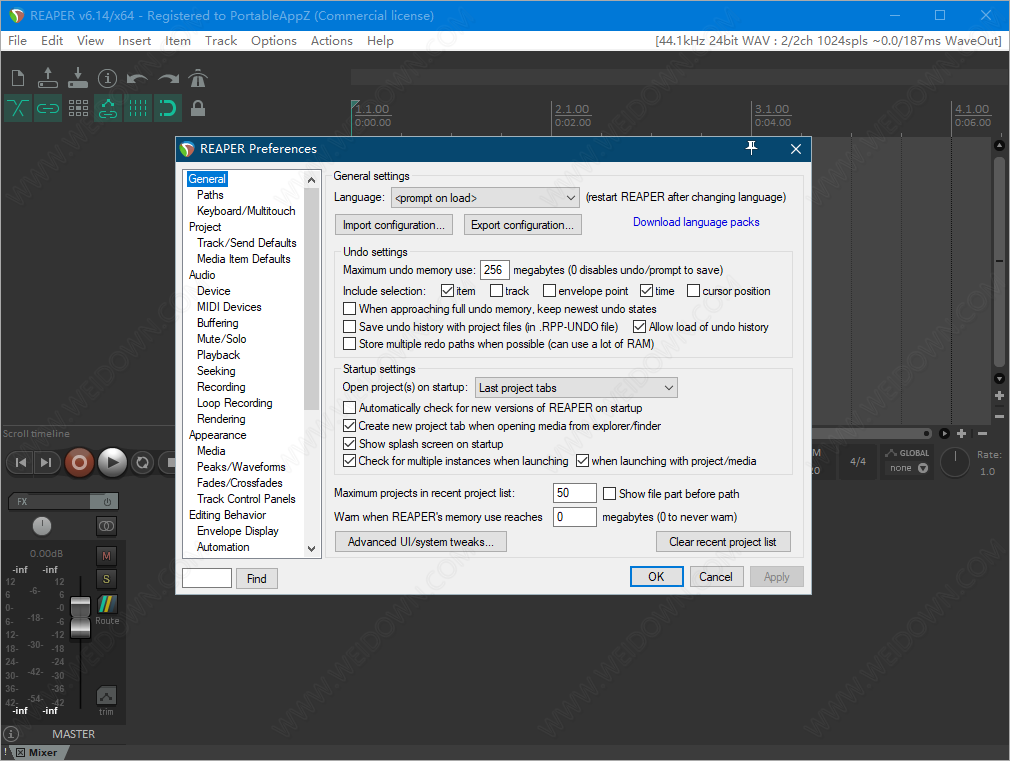Click Clear recent project list button
This screenshot has height=761, width=1010.
coord(723,542)
